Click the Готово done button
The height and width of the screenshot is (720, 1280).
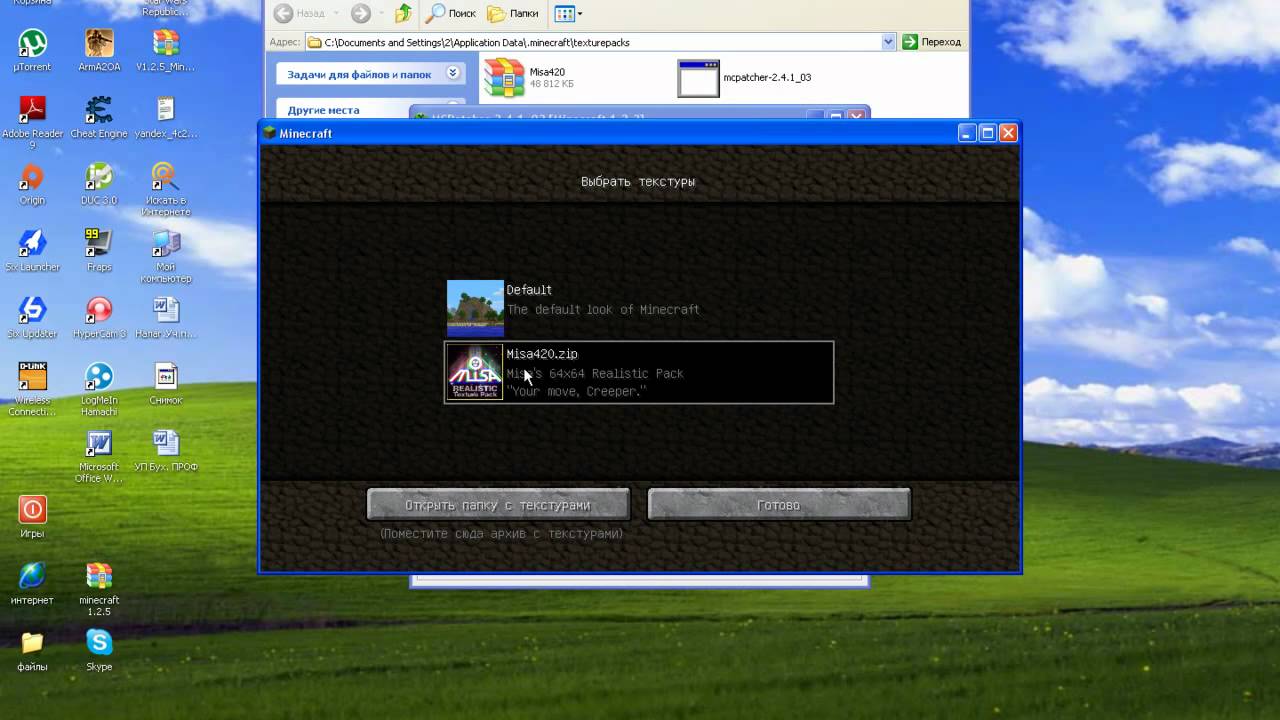(779, 505)
